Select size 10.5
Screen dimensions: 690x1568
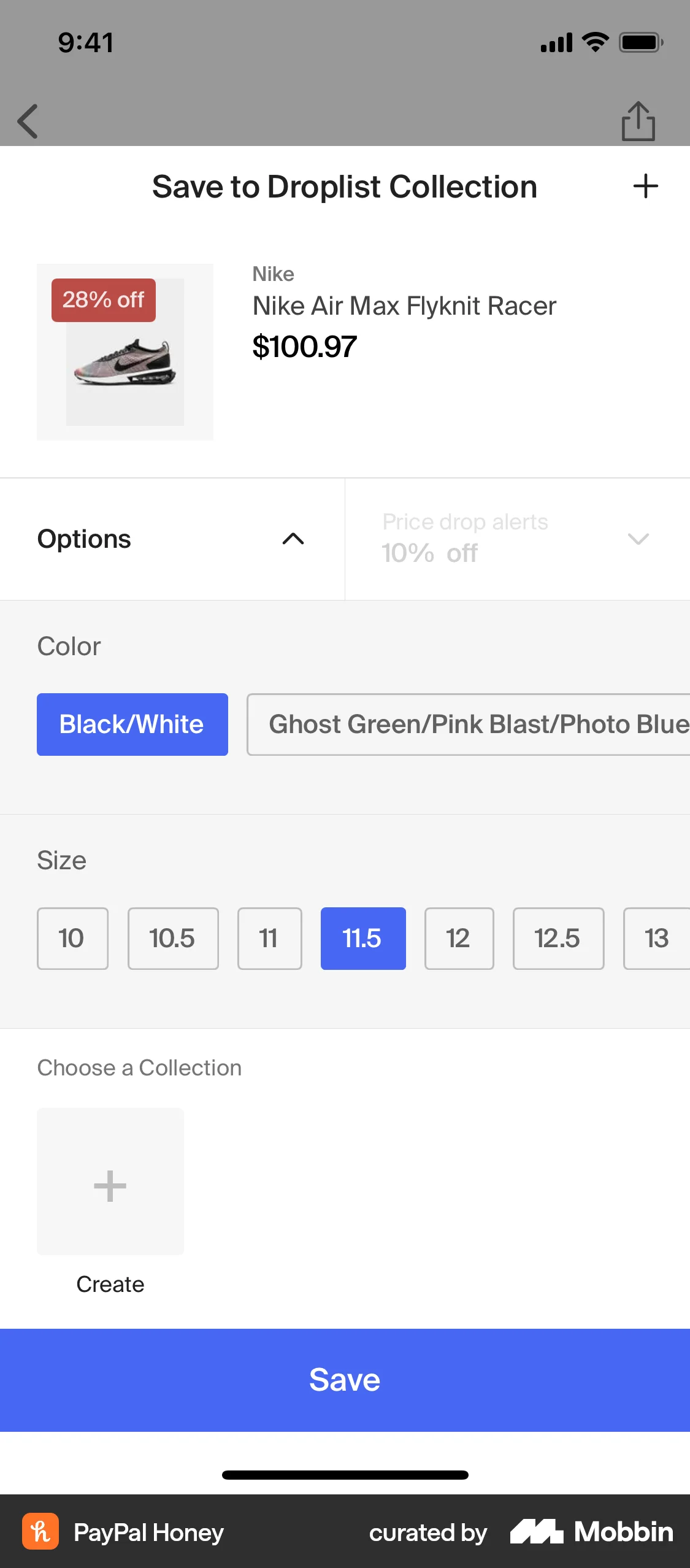point(173,939)
